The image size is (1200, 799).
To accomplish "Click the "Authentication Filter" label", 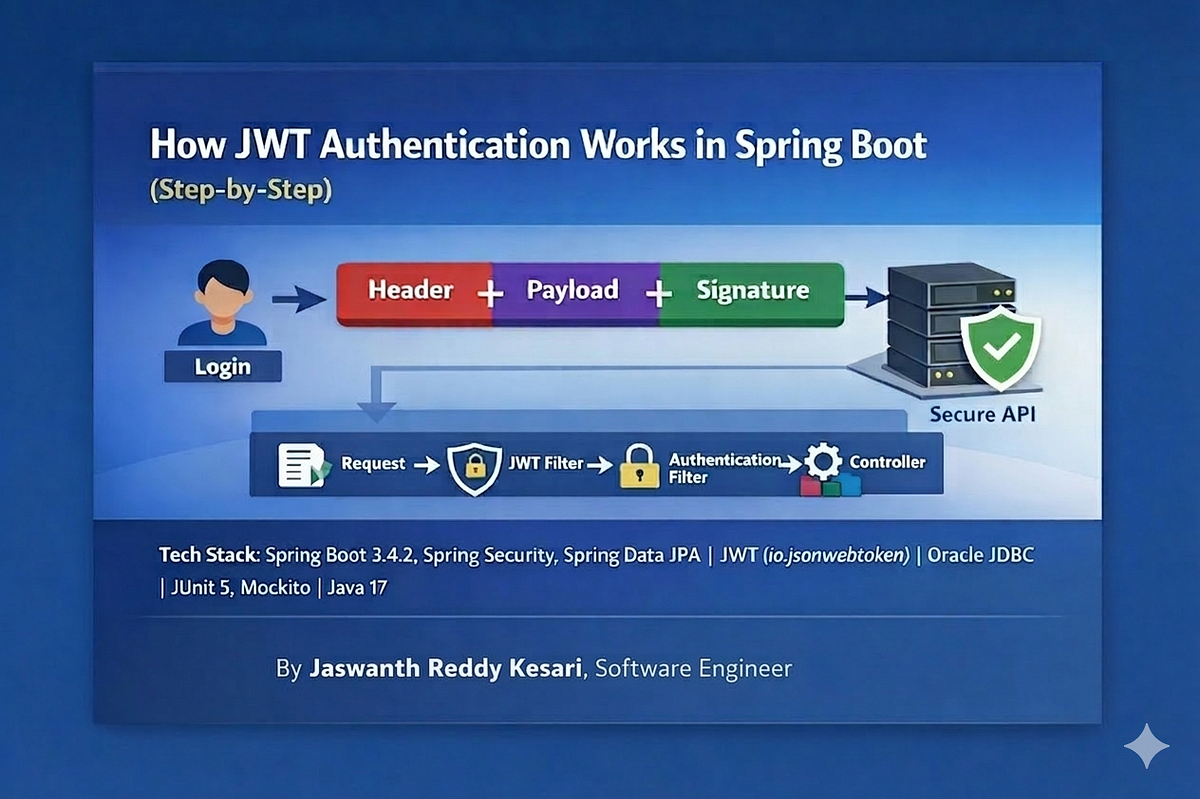I will (724, 468).
